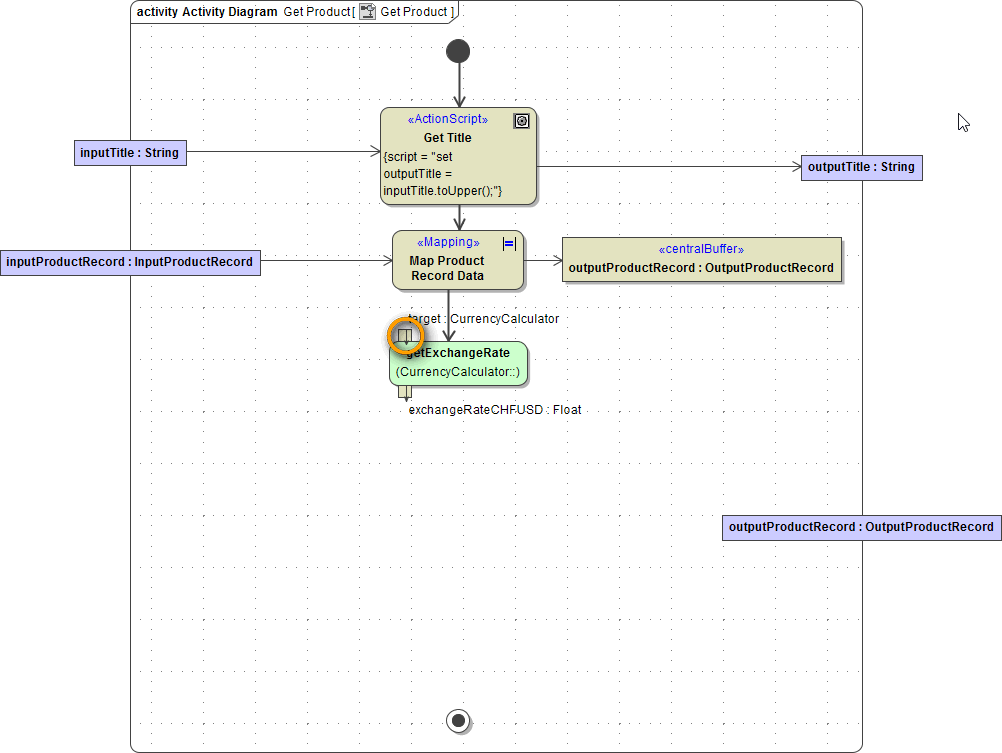
Task: Click the initial node black circle
Action: click(x=458, y=51)
